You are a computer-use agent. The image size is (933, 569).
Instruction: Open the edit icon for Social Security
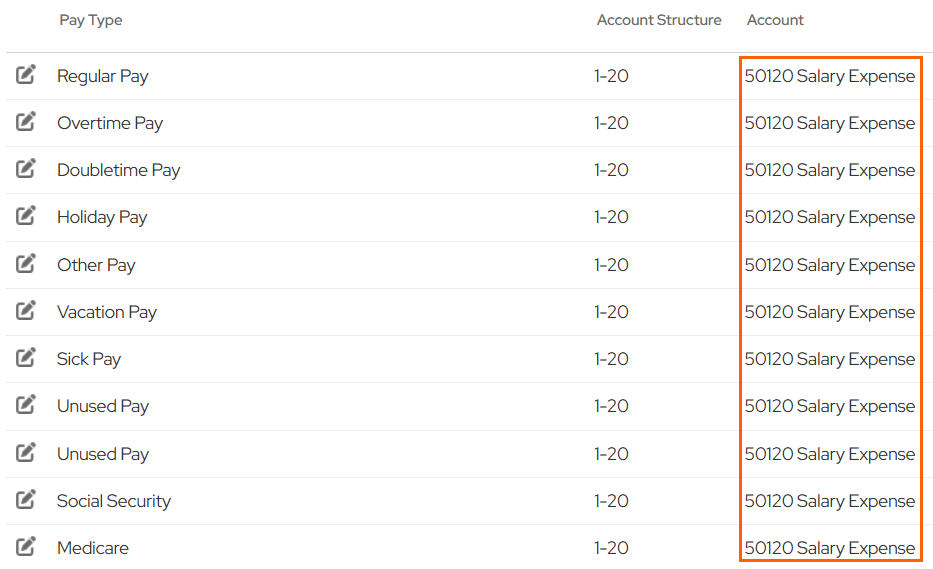(26, 500)
